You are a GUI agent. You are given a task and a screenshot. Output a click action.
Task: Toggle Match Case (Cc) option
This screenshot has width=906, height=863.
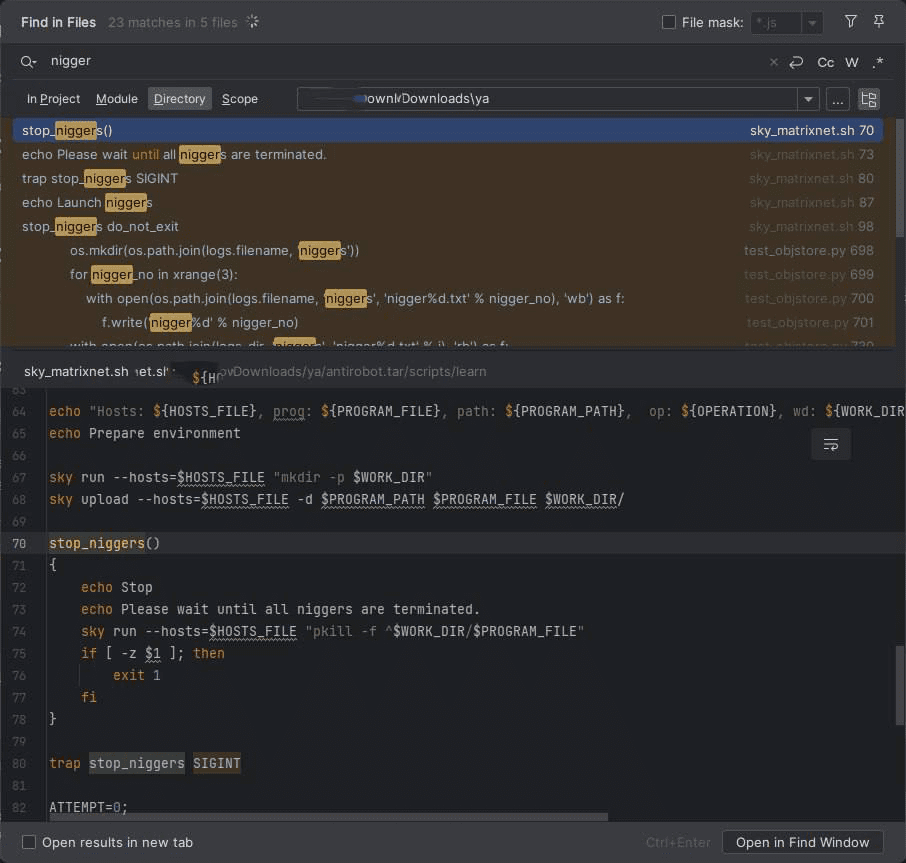tap(825, 62)
